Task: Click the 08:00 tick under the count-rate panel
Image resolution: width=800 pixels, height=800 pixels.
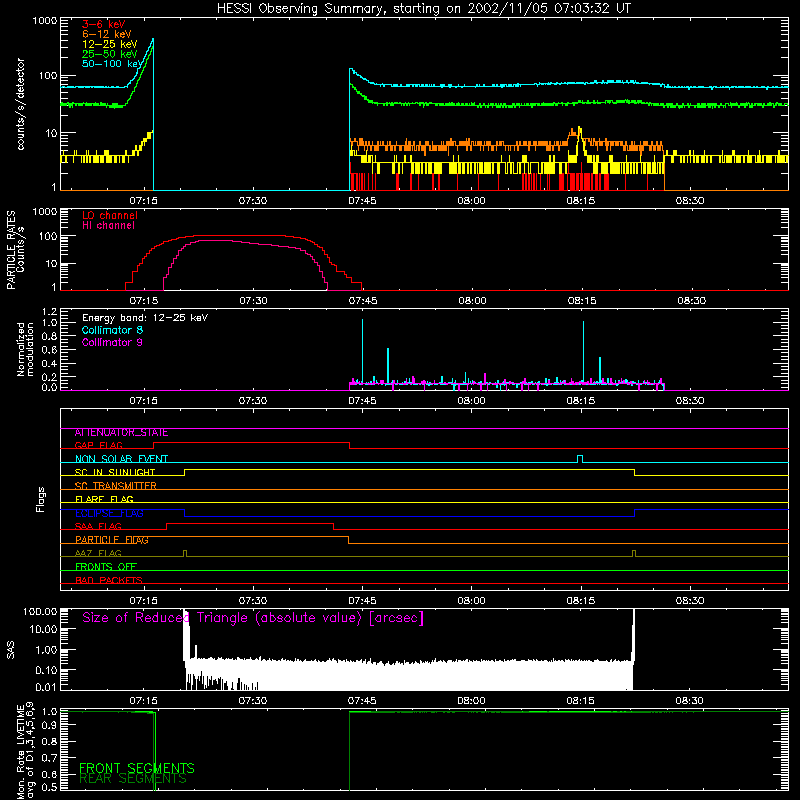Action: pyautogui.click(x=471, y=201)
